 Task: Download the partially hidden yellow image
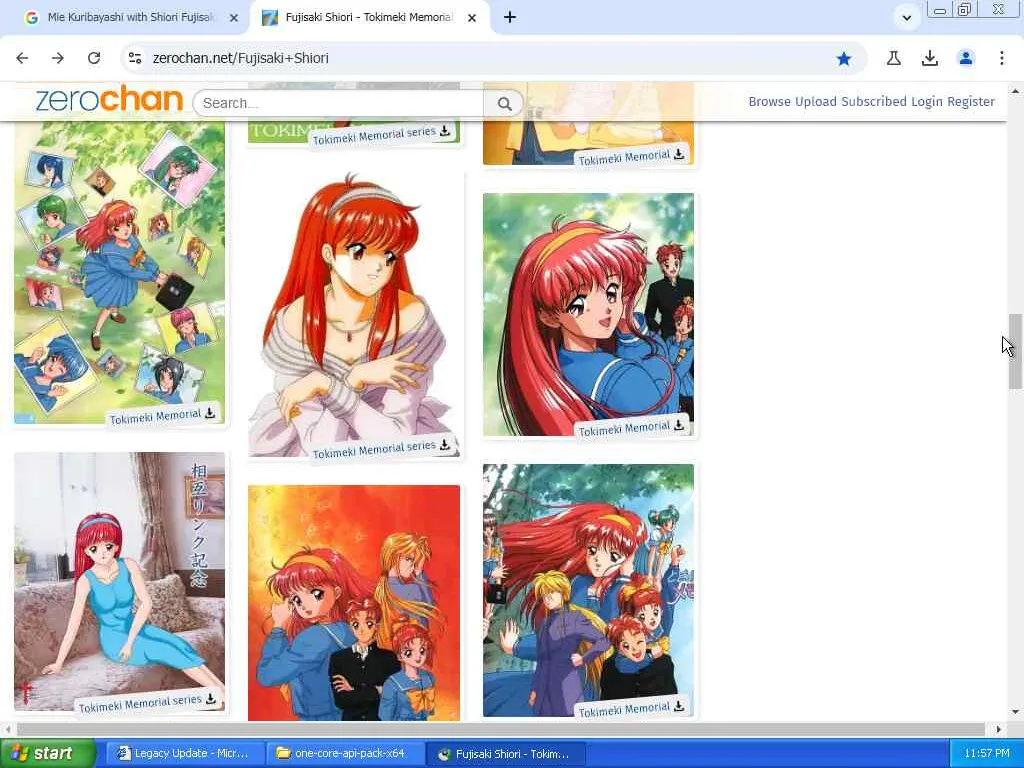point(679,154)
